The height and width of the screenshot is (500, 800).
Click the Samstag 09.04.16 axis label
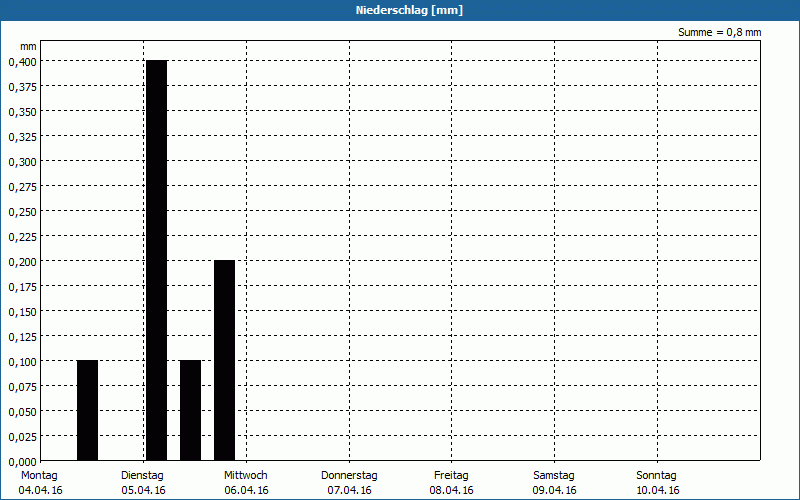554,483
